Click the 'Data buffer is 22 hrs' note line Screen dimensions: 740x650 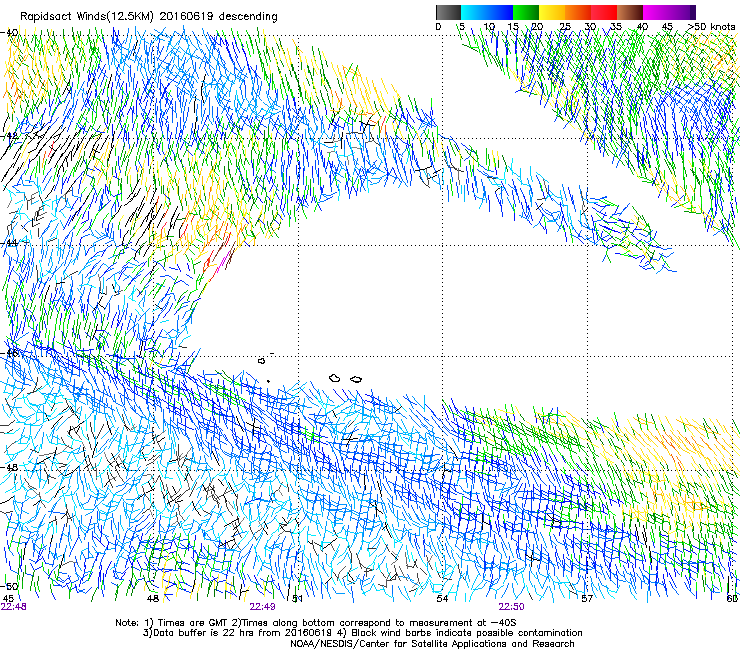(x=363, y=633)
